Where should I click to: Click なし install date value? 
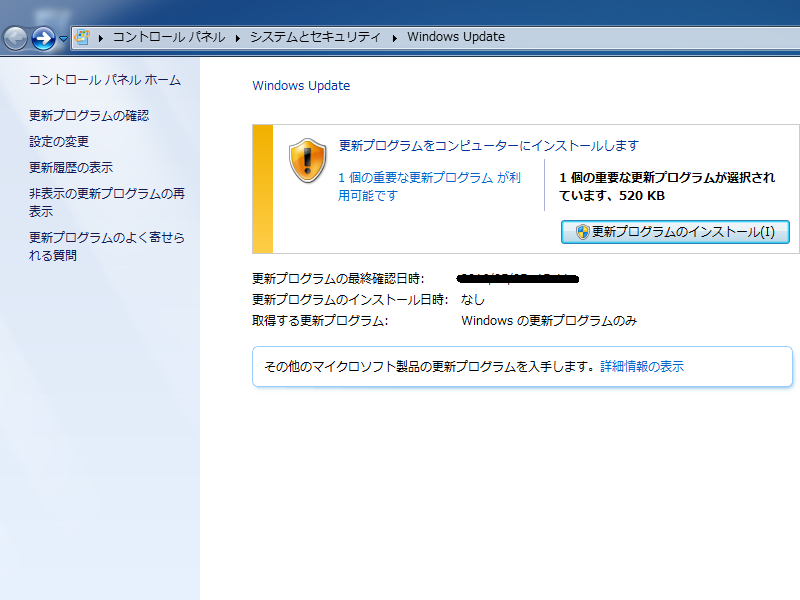tap(472, 300)
